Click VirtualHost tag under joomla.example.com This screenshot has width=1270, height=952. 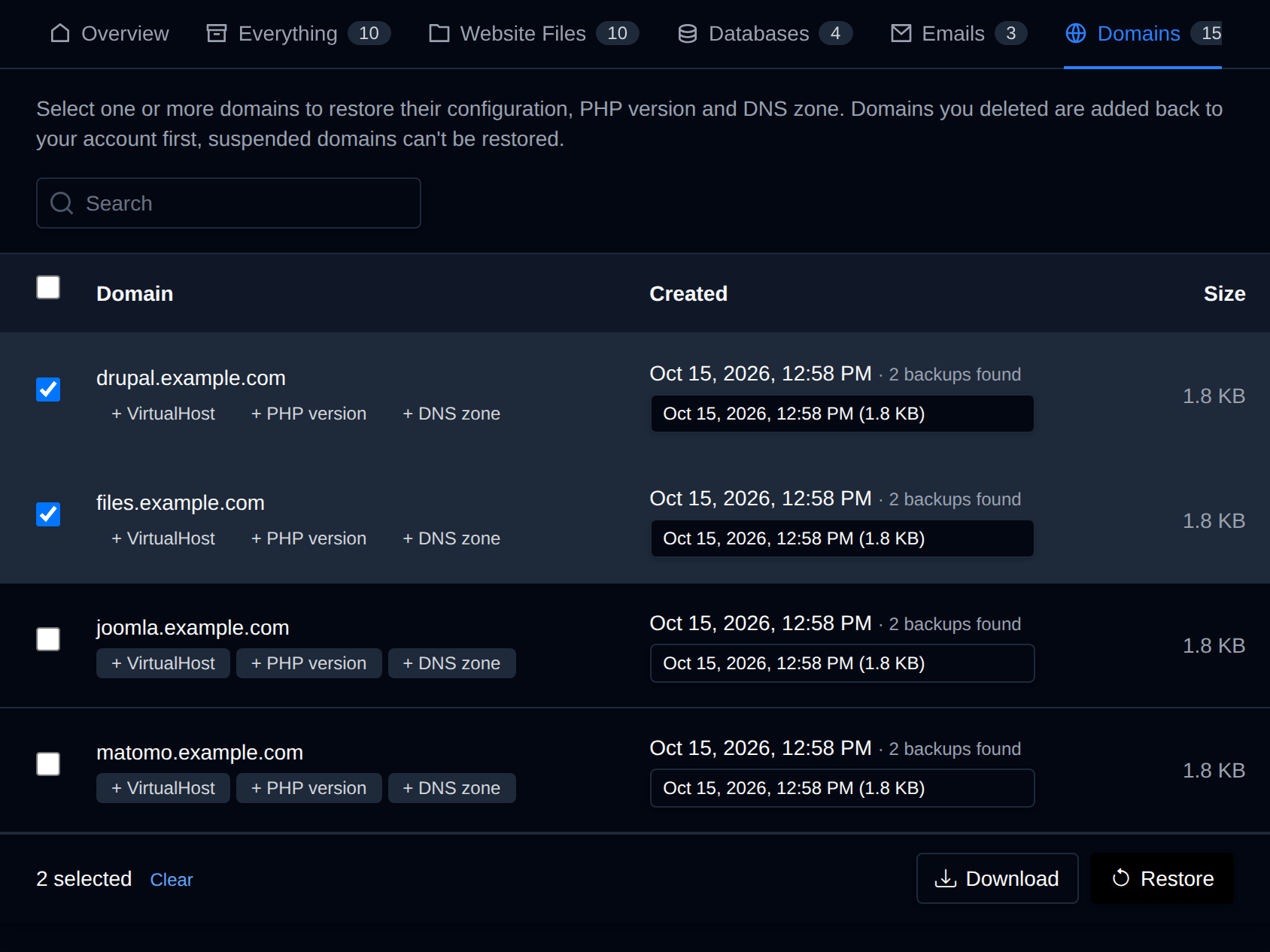click(163, 663)
